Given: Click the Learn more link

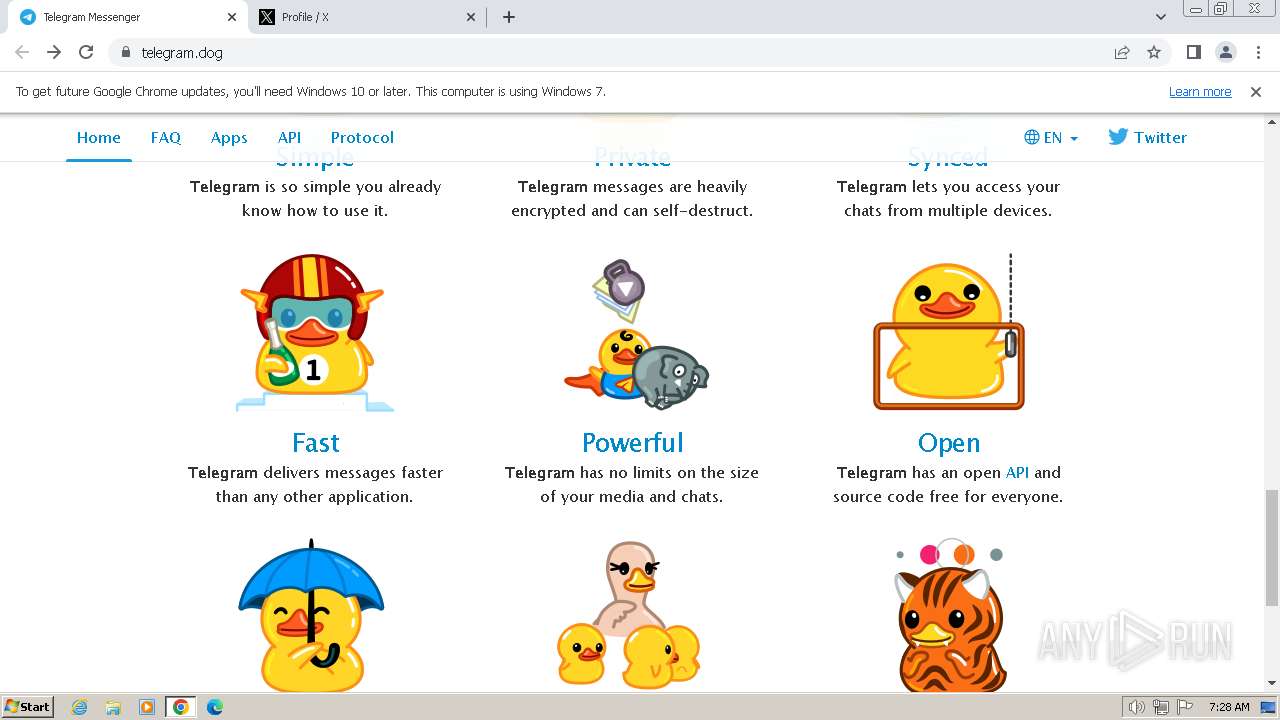Looking at the screenshot, I should pos(1200,91).
